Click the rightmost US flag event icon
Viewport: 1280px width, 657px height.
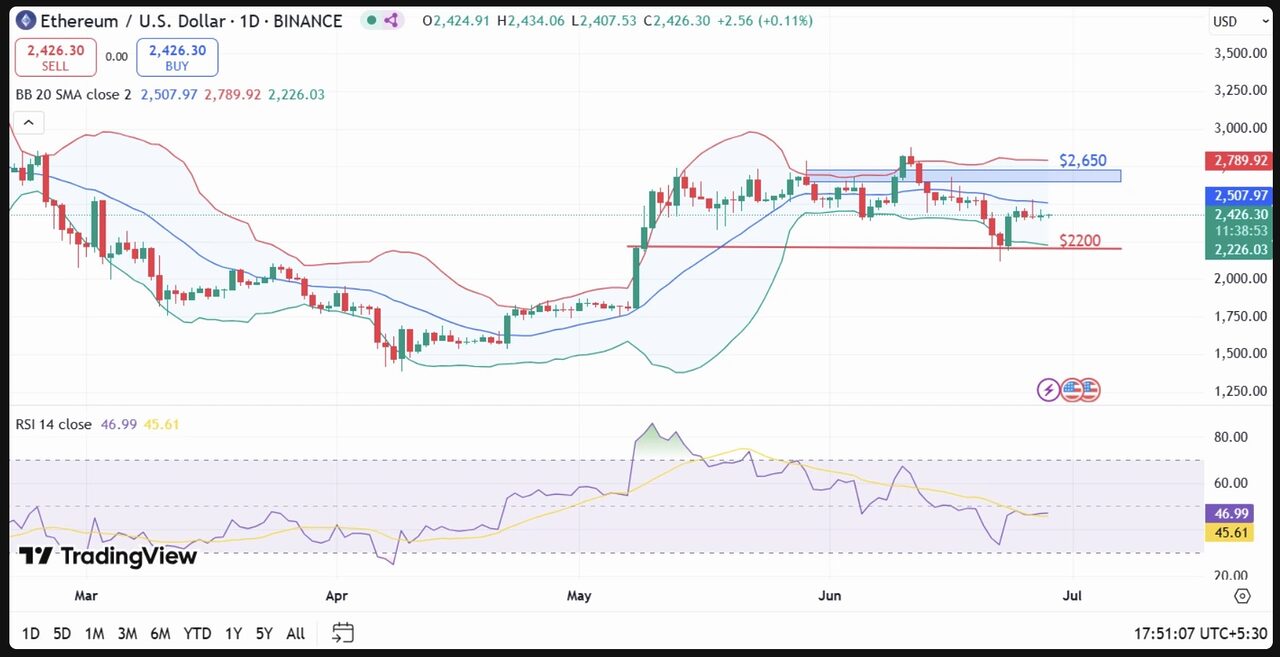click(x=1089, y=390)
